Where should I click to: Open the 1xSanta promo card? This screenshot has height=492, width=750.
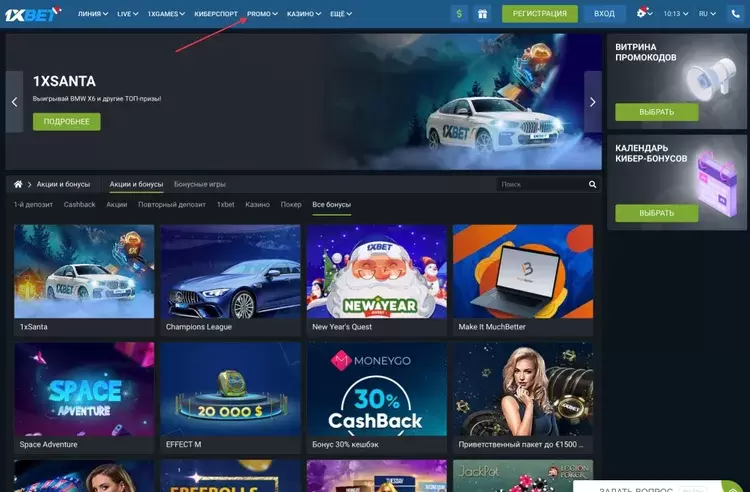[x=84, y=280]
